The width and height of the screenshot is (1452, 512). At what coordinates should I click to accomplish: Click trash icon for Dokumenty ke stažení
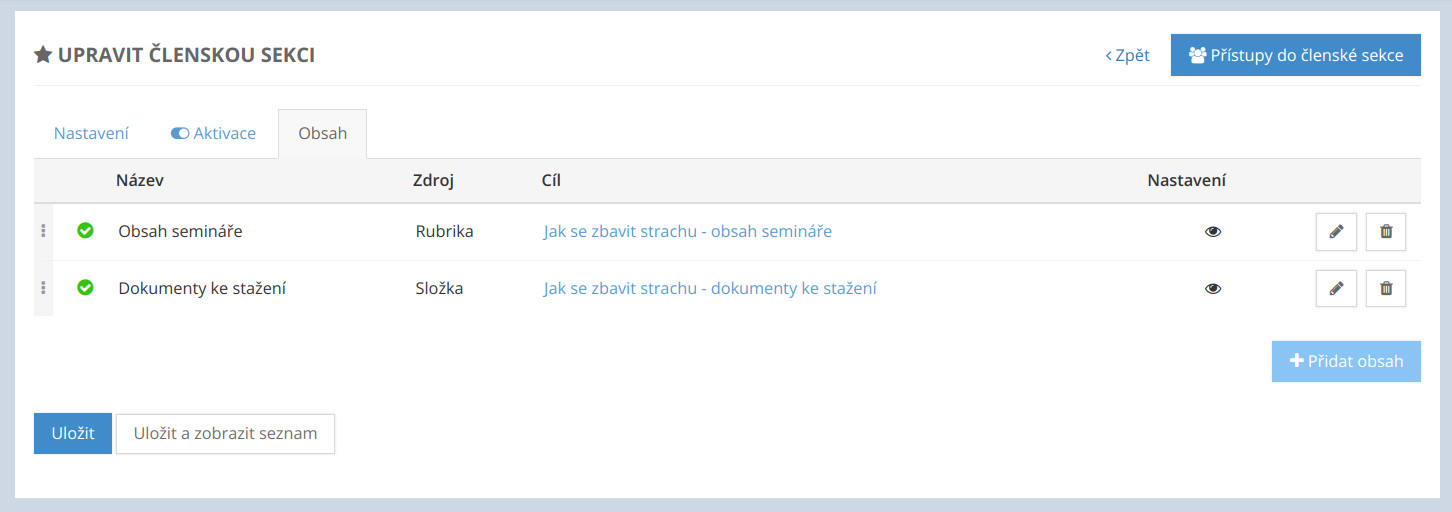[1386, 289]
